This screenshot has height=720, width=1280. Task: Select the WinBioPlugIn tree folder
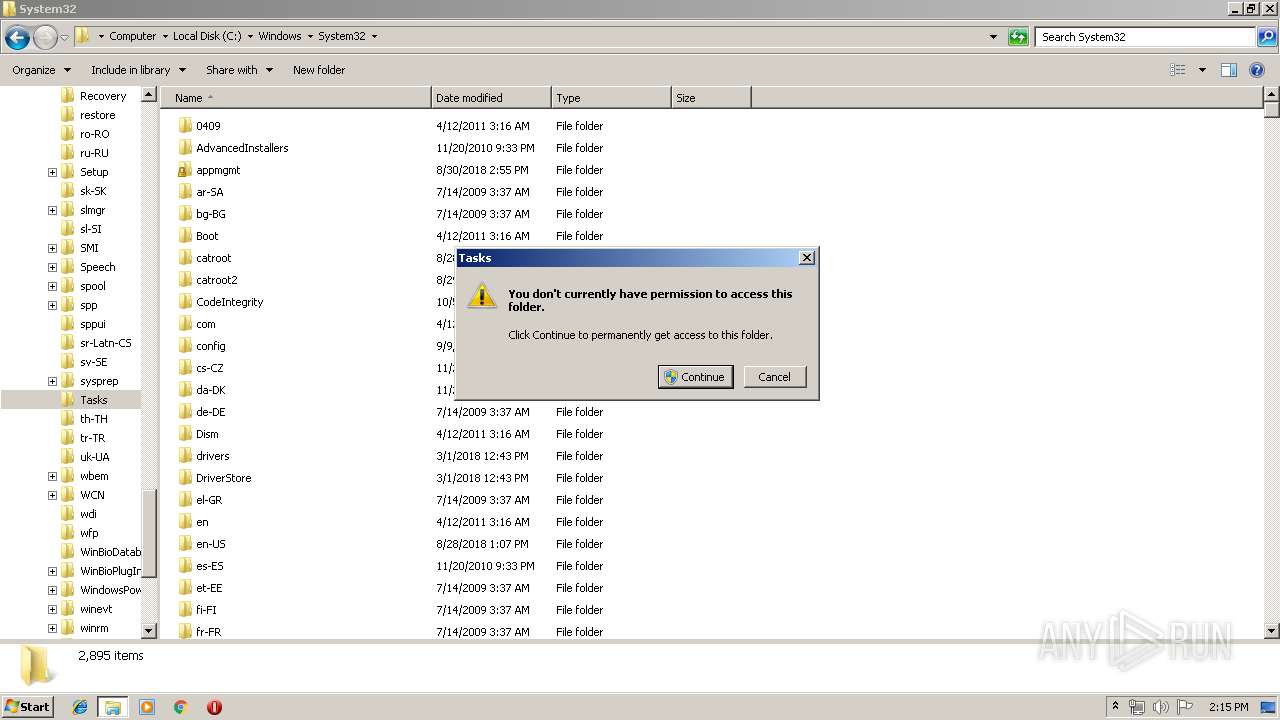click(x=101, y=571)
